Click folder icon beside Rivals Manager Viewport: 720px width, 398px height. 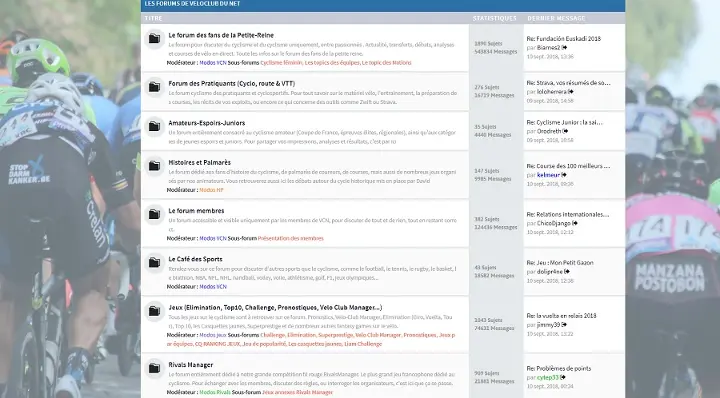155,368
